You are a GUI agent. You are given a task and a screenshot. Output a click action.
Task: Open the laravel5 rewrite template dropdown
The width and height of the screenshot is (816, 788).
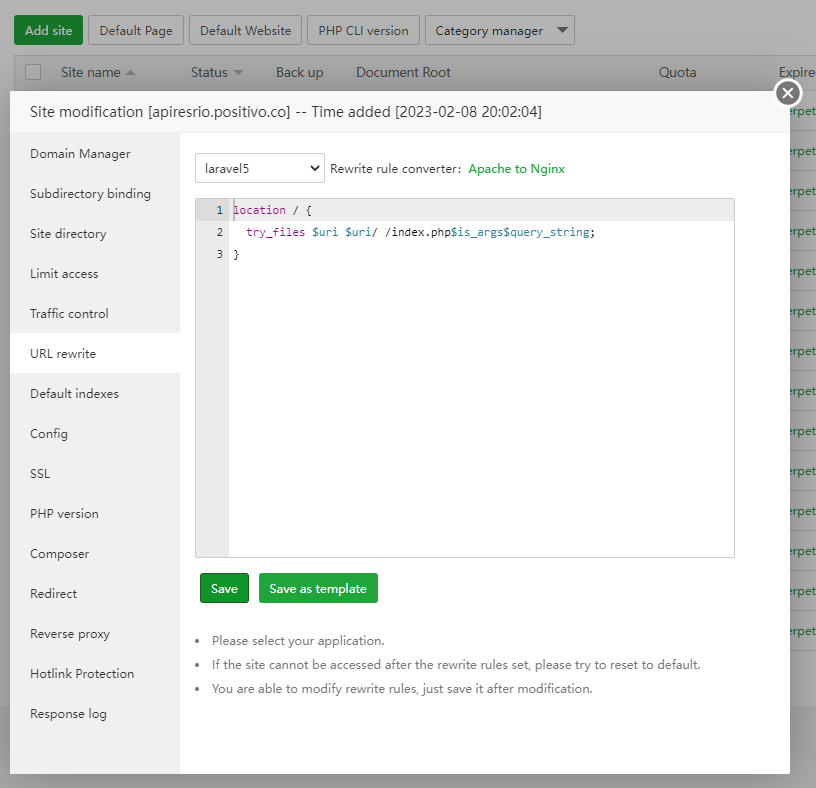point(259,169)
